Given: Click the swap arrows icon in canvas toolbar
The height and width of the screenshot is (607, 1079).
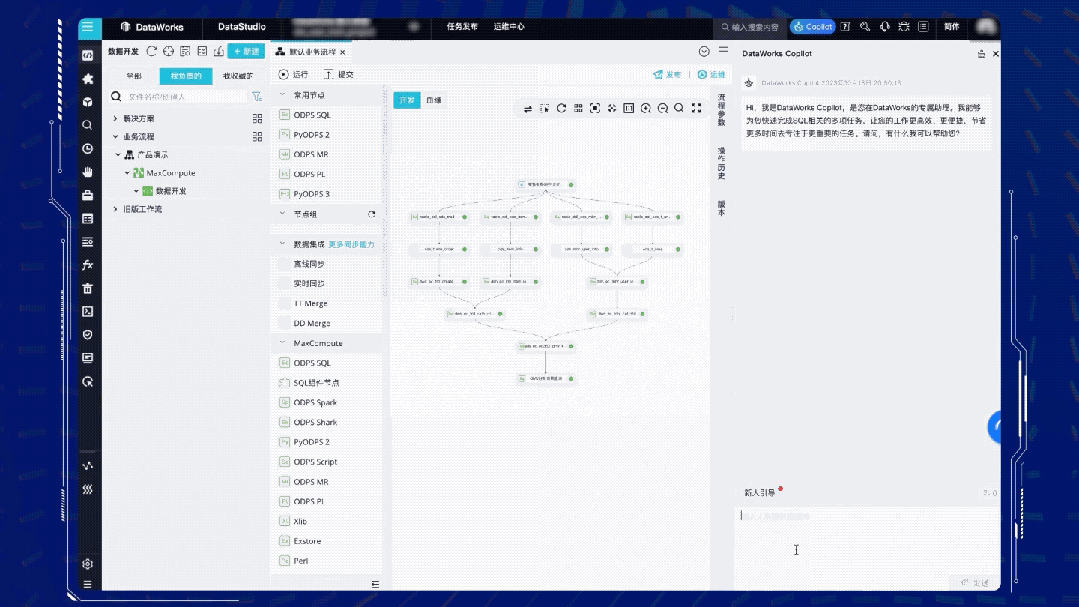Looking at the screenshot, I should click(528, 109).
